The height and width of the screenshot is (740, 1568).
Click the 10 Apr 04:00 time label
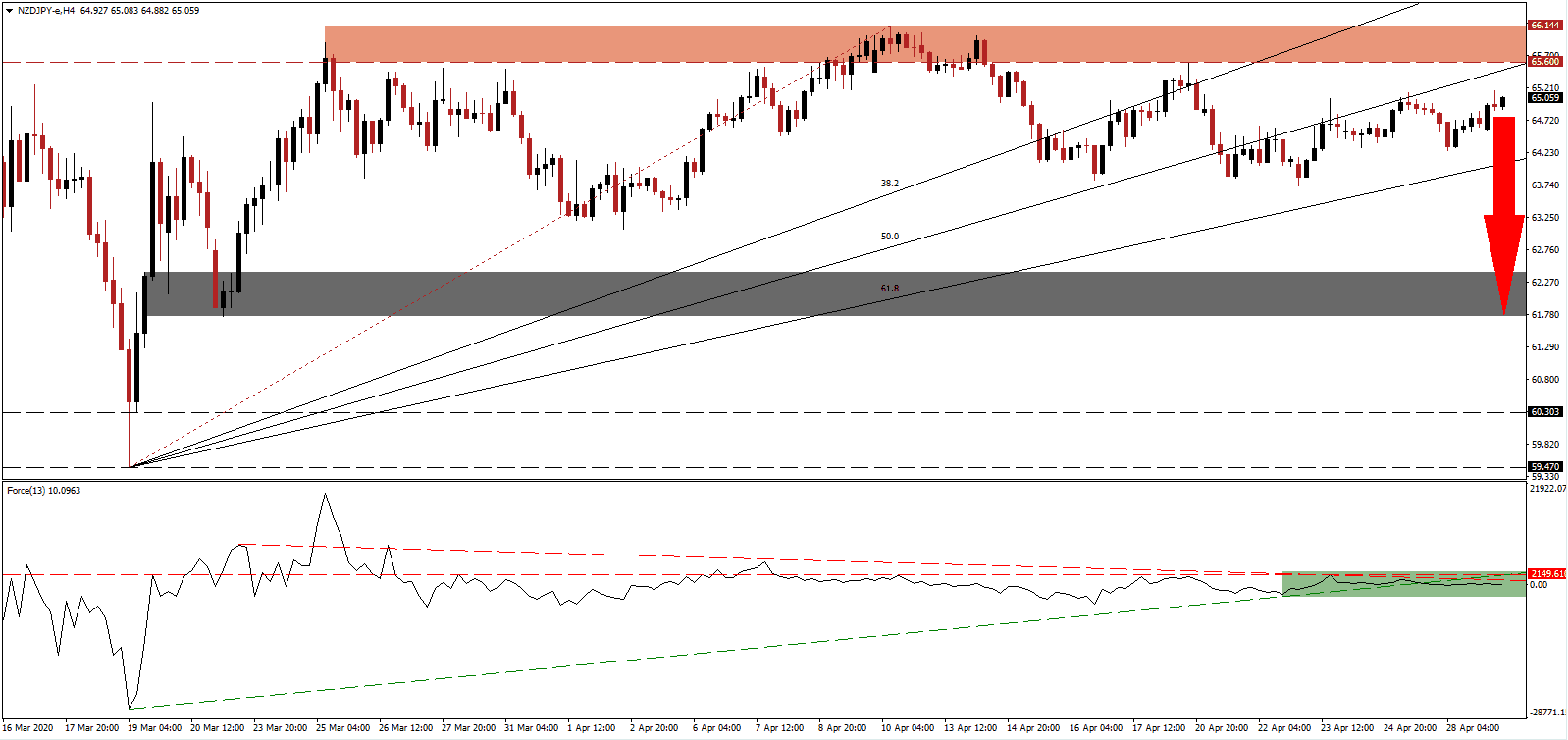coord(907,728)
